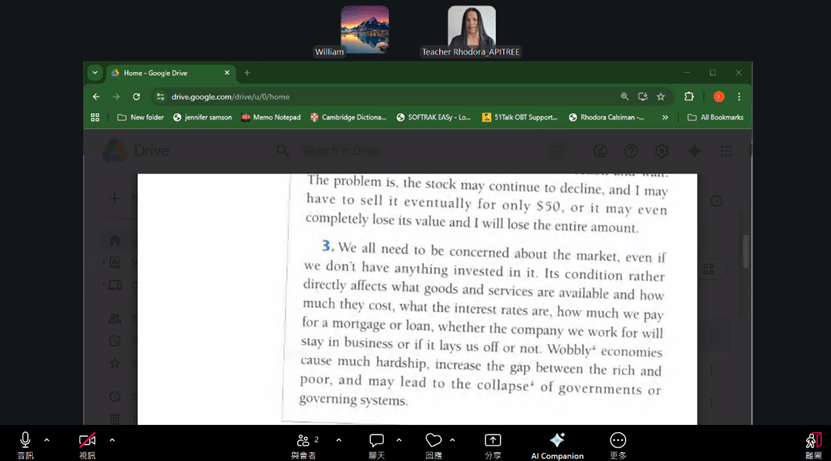Select Teacher Rhodora_APITREE video thumbnail
The height and width of the screenshot is (461, 831).
(x=471, y=31)
